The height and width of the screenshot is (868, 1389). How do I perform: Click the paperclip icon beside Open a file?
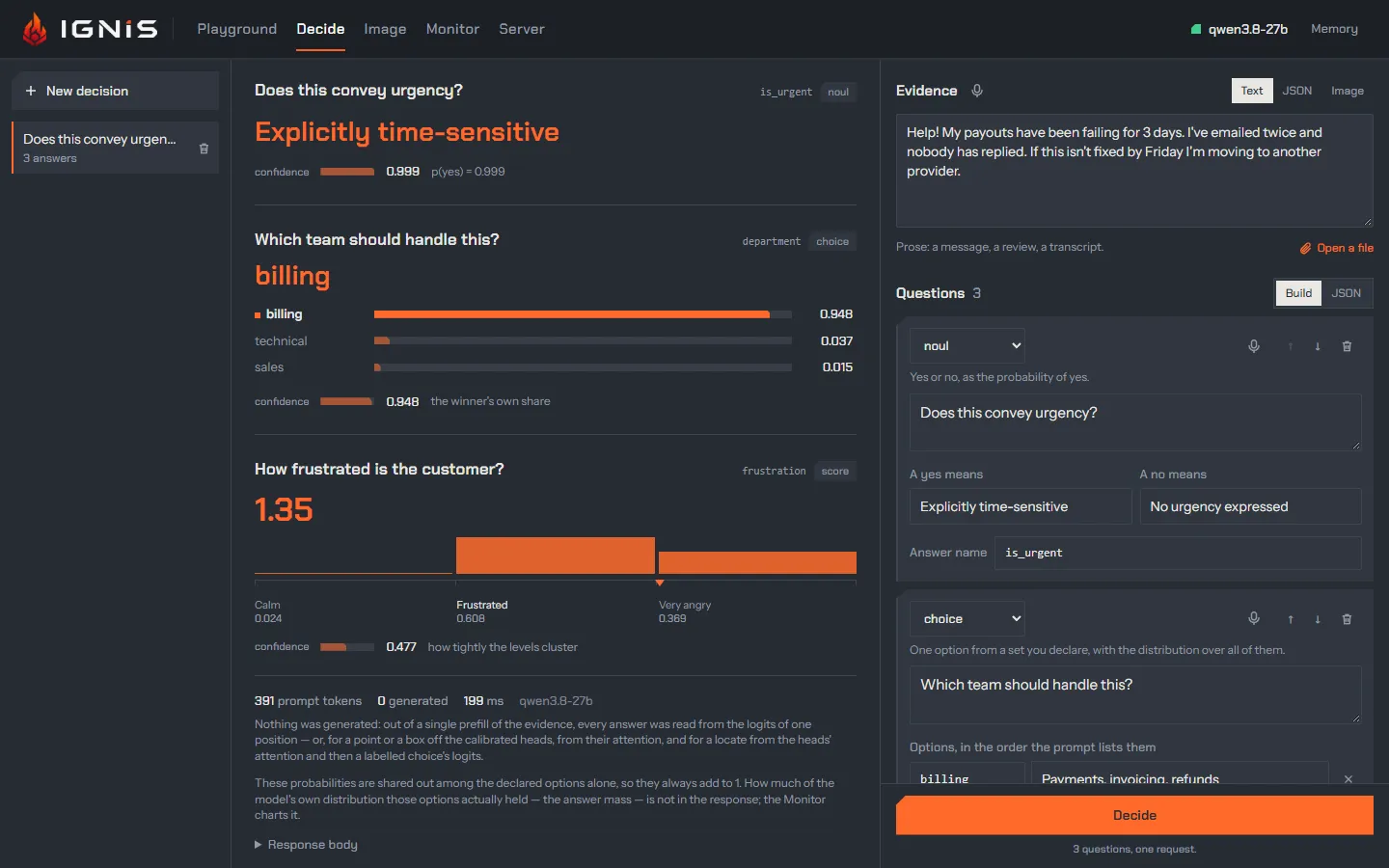pyautogui.click(x=1305, y=248)
